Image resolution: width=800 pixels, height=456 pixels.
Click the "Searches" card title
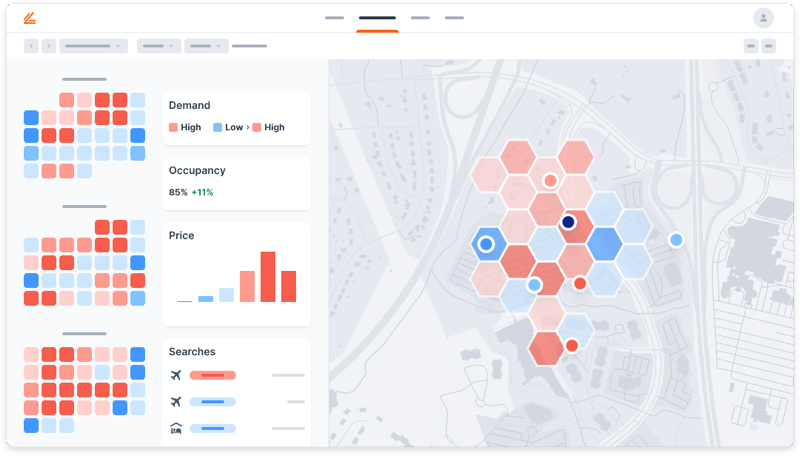tap(192, 351)
